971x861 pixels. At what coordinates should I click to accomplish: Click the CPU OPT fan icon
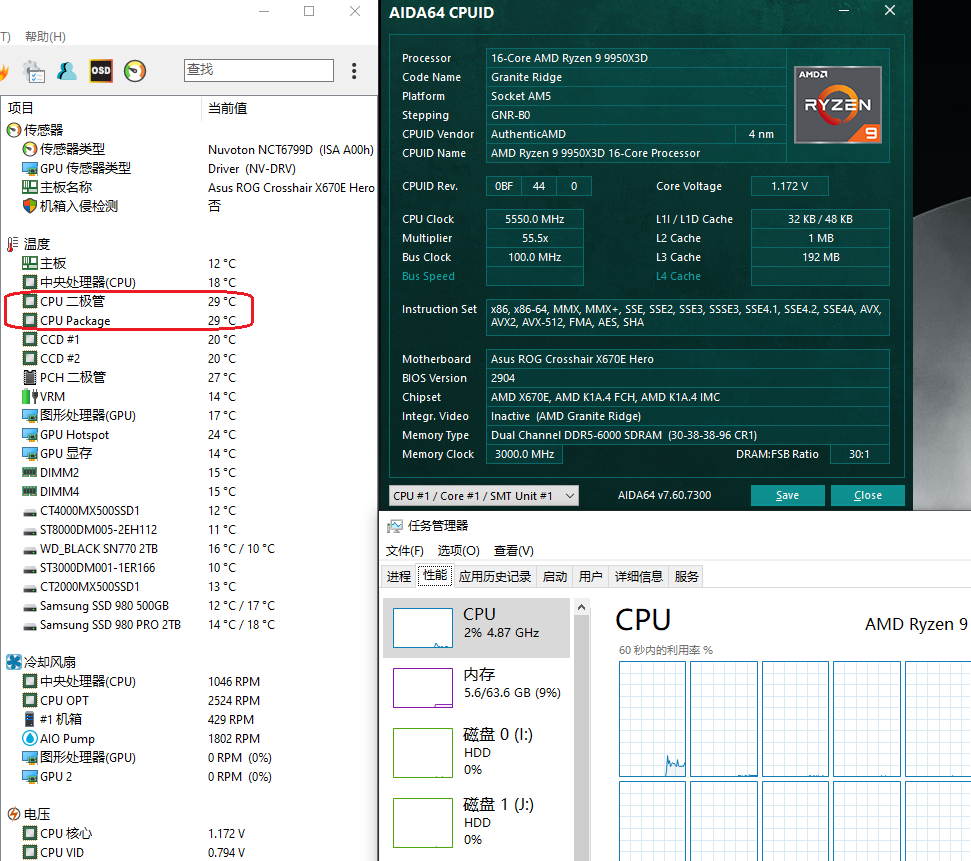29,700
